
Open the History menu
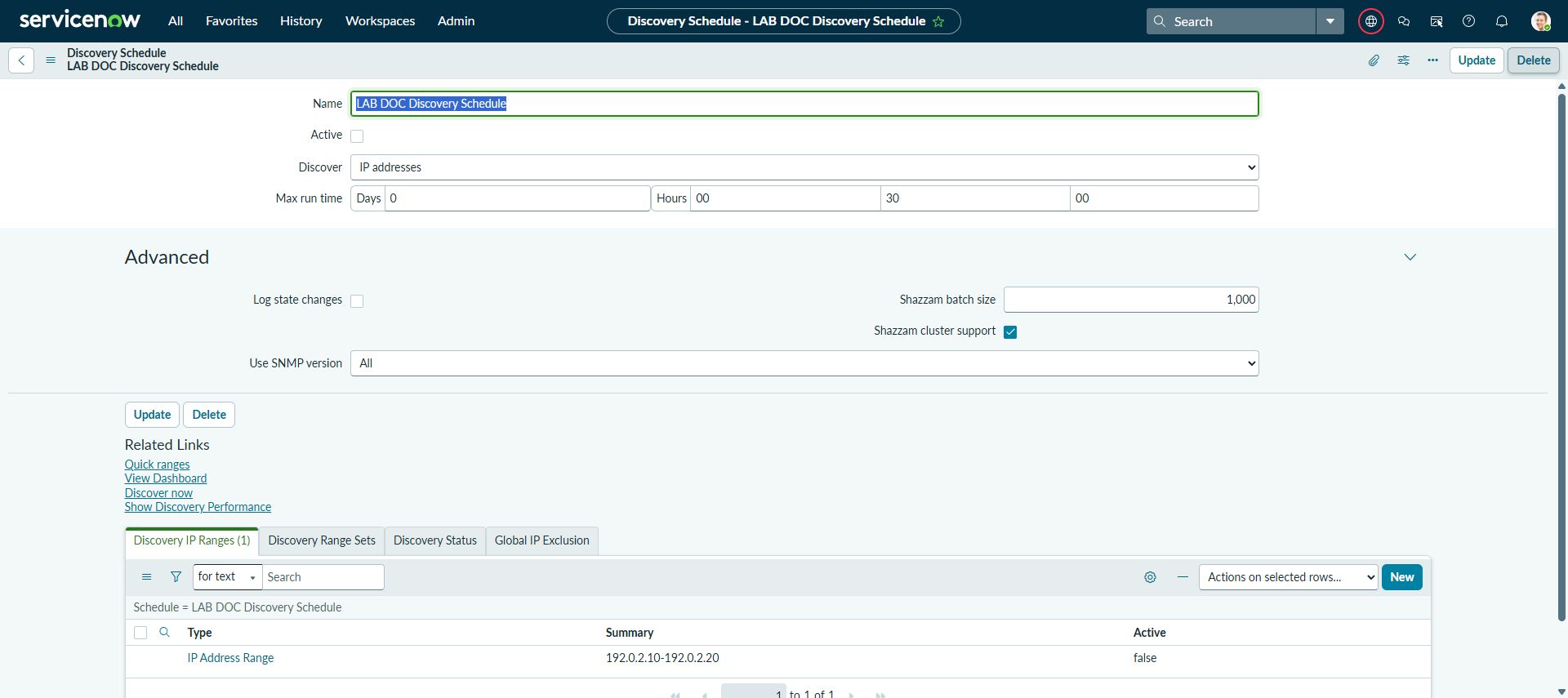pos(301,21)
